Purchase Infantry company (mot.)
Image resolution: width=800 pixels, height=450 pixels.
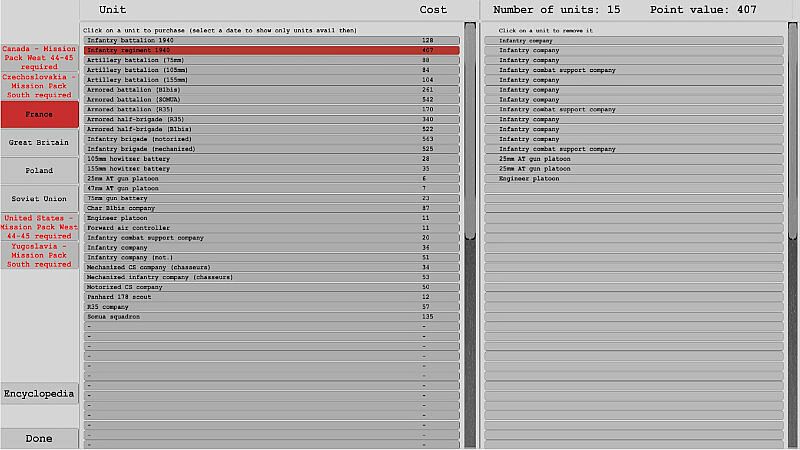pyautogui.click(x=271, y=257)
